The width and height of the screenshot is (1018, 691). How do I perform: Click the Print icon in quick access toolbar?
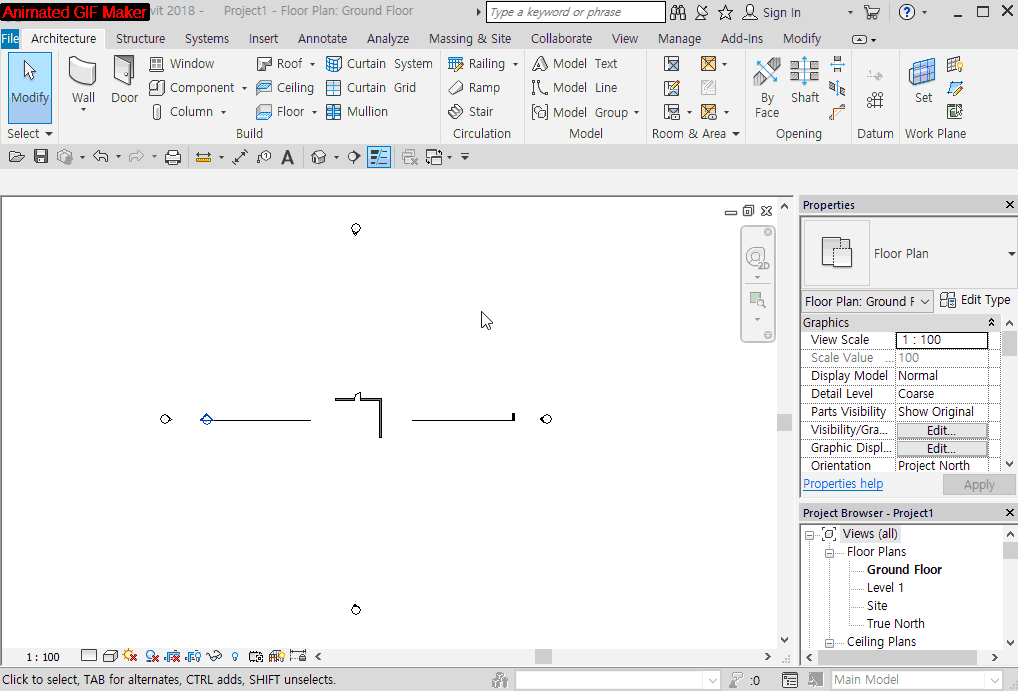tap(173, 157)
